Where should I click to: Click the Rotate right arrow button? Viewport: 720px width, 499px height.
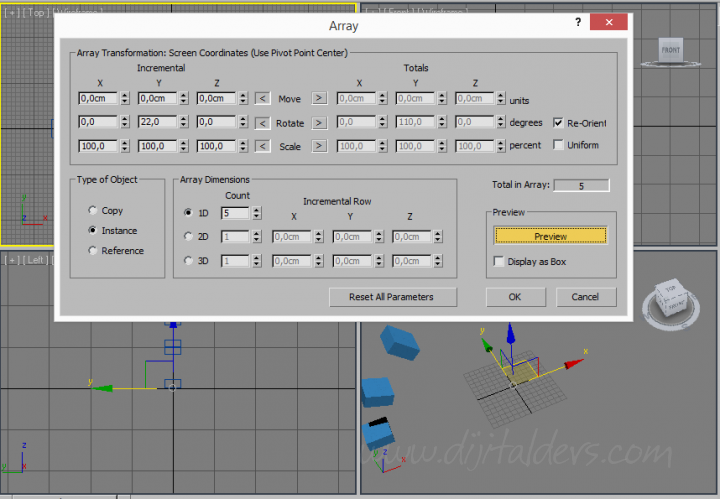tap(319, 122)
